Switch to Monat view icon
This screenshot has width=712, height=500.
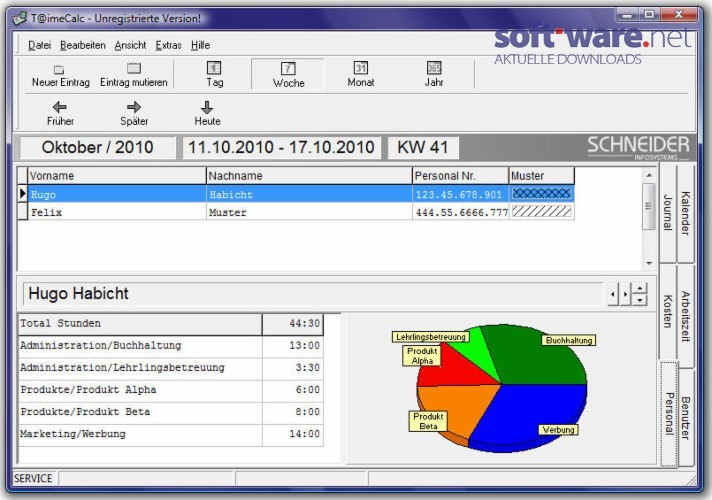pos(361,68)
